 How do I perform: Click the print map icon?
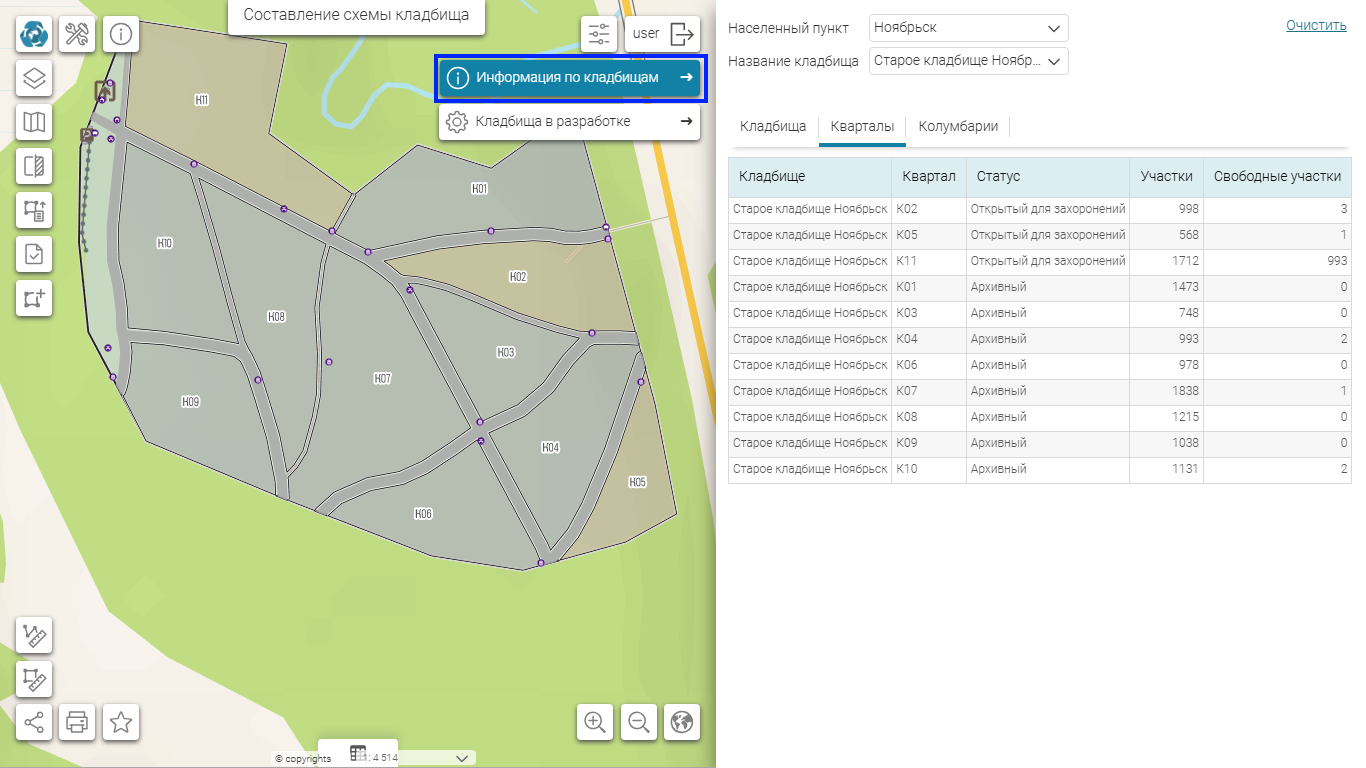tap(78, 721)
